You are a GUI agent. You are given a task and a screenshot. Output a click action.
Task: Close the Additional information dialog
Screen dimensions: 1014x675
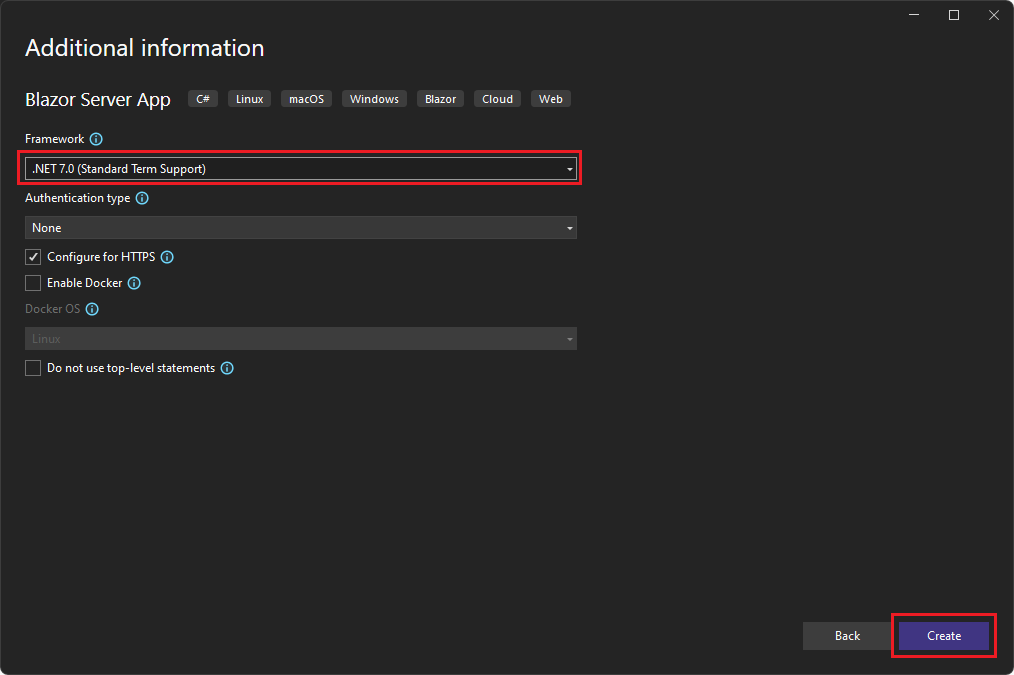coord(991,15)
